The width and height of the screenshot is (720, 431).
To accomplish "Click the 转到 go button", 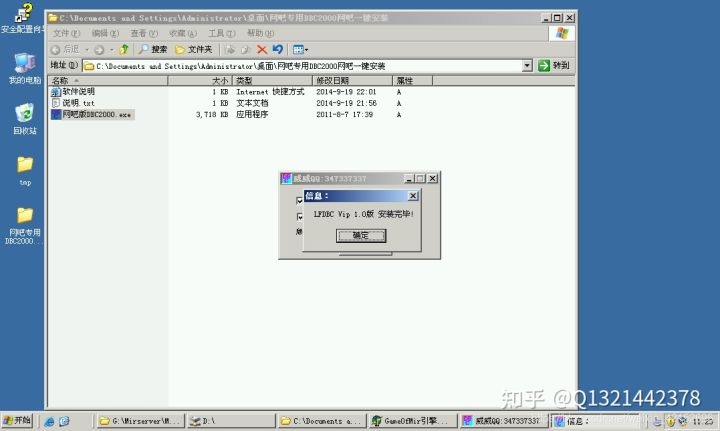I will click(554, 66).
